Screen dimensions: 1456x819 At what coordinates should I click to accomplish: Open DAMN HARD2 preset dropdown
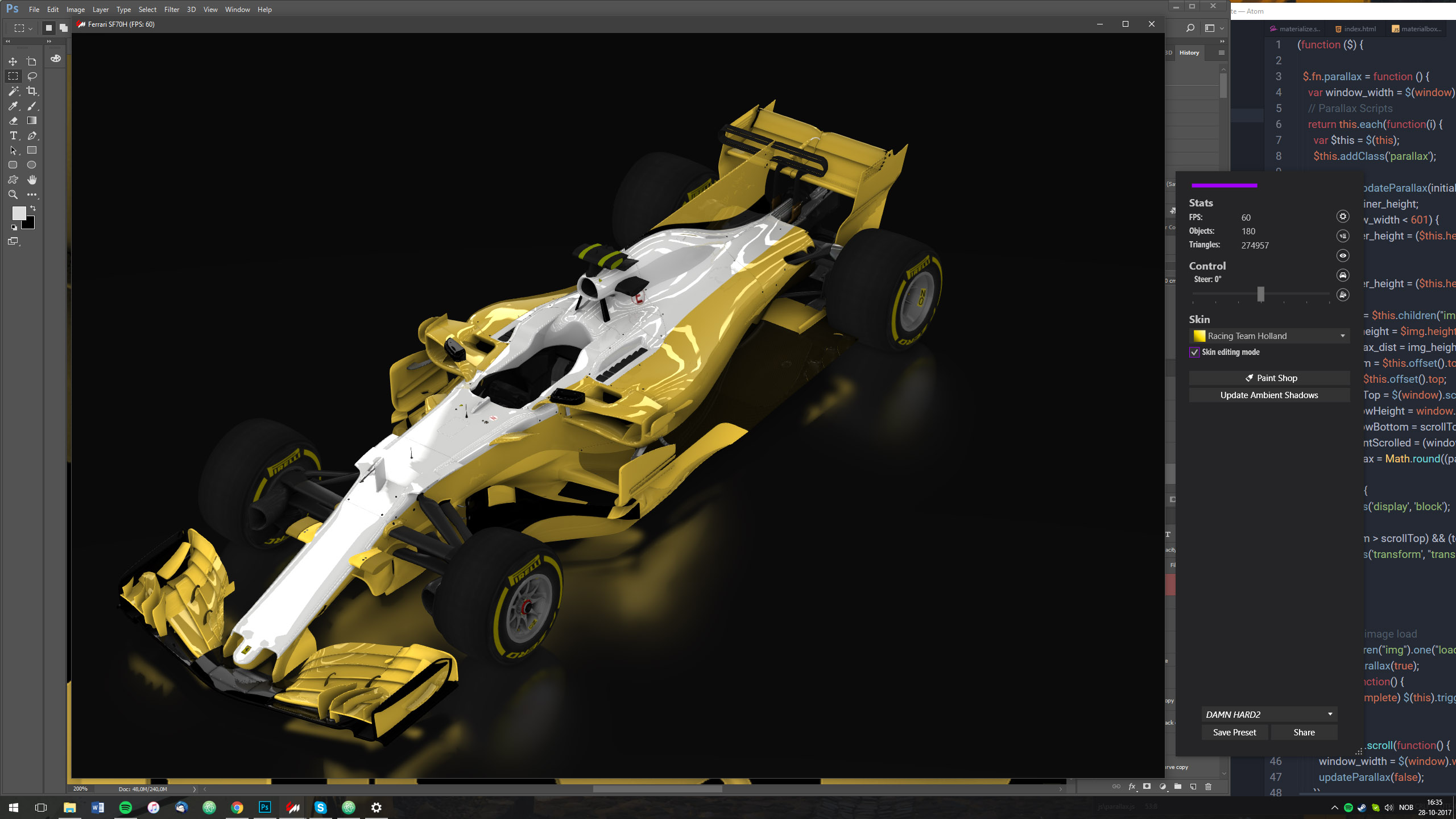(1269, 714)
